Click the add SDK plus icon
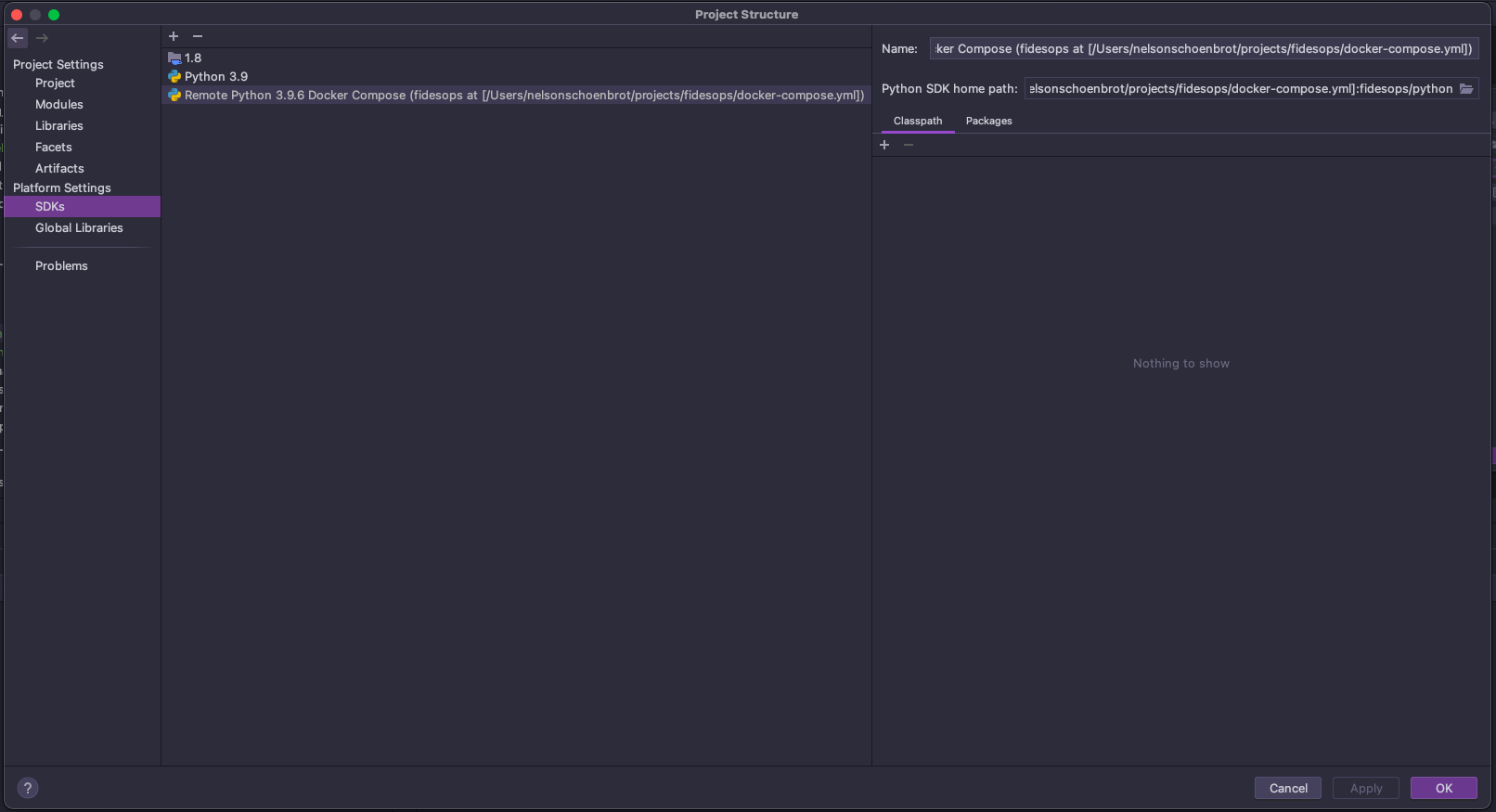The height and width of the screenshot is (812, 1496). tap(174, 36)
